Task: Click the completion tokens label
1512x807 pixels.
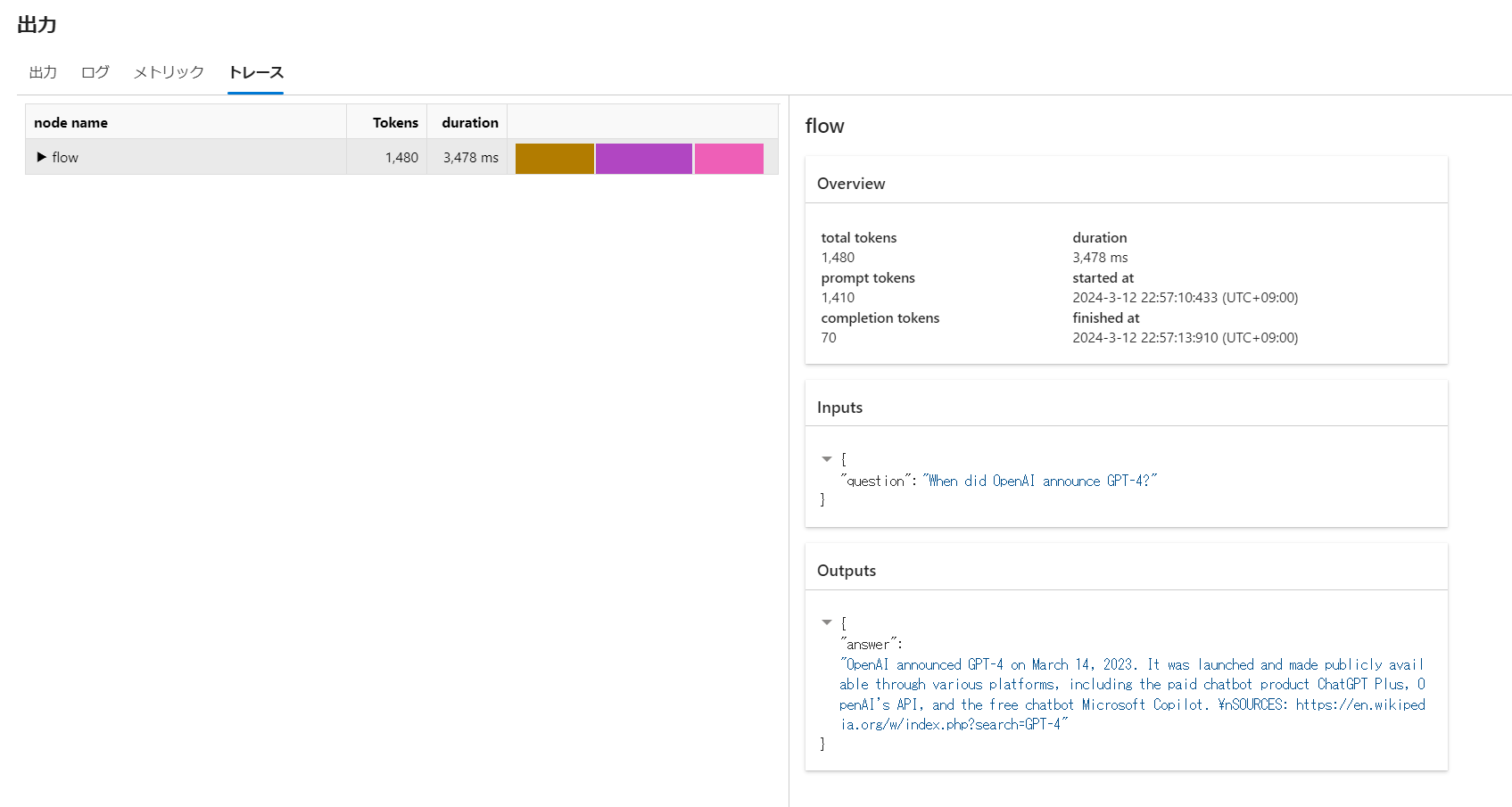Action: (880, 317)
